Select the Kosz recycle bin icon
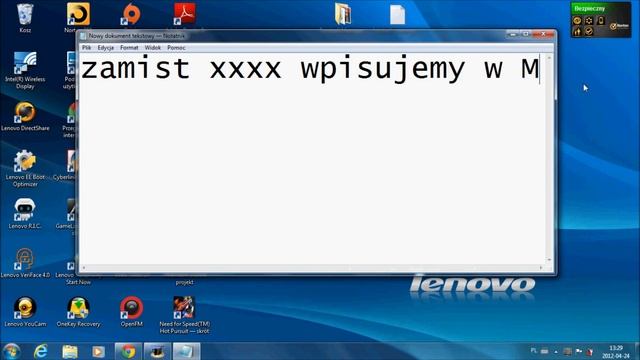Image resolution: width=640 pixels, height=360 pixels. (x=25, y=18)
